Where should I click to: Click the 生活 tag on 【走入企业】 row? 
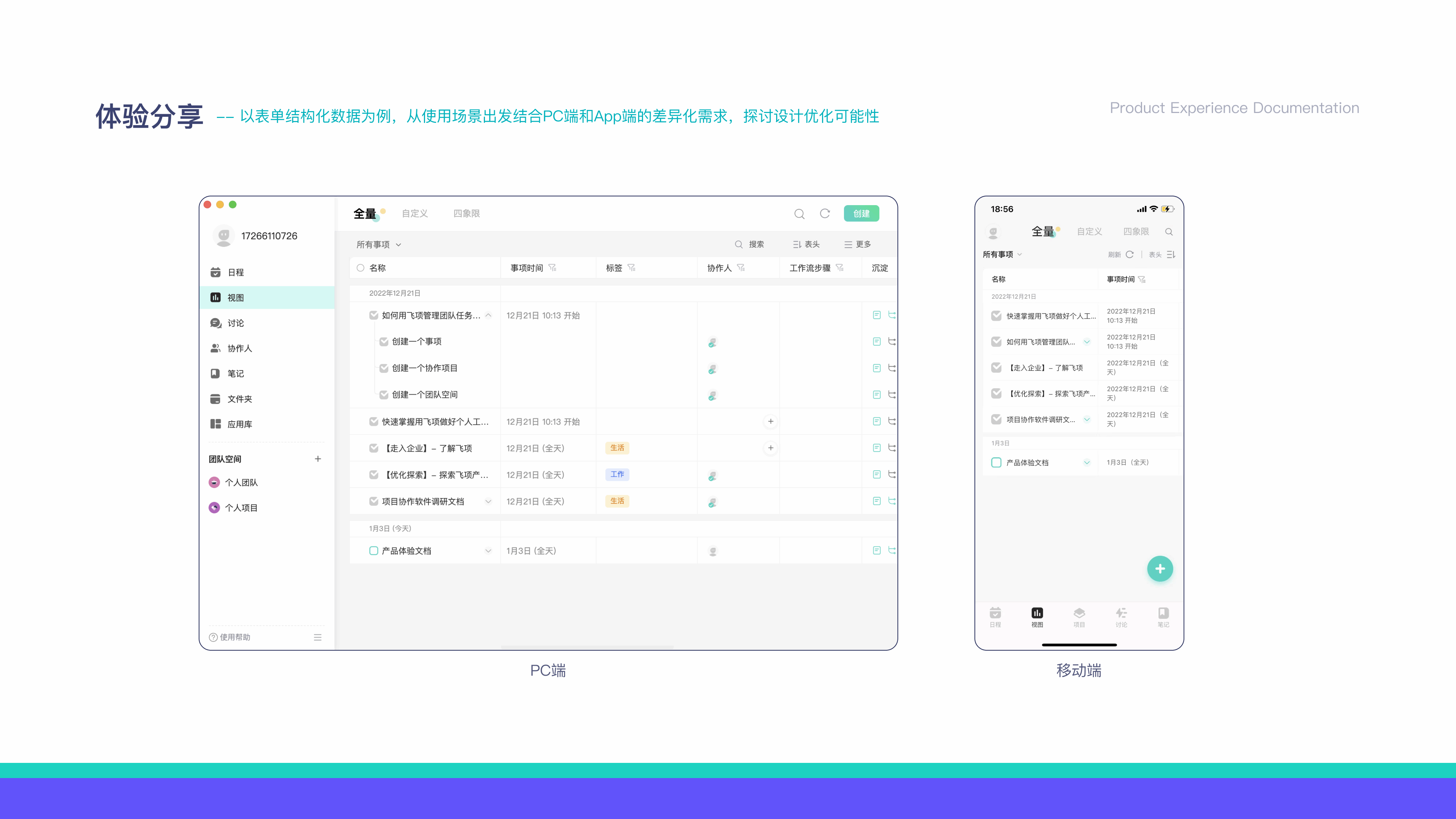(617, 448)
